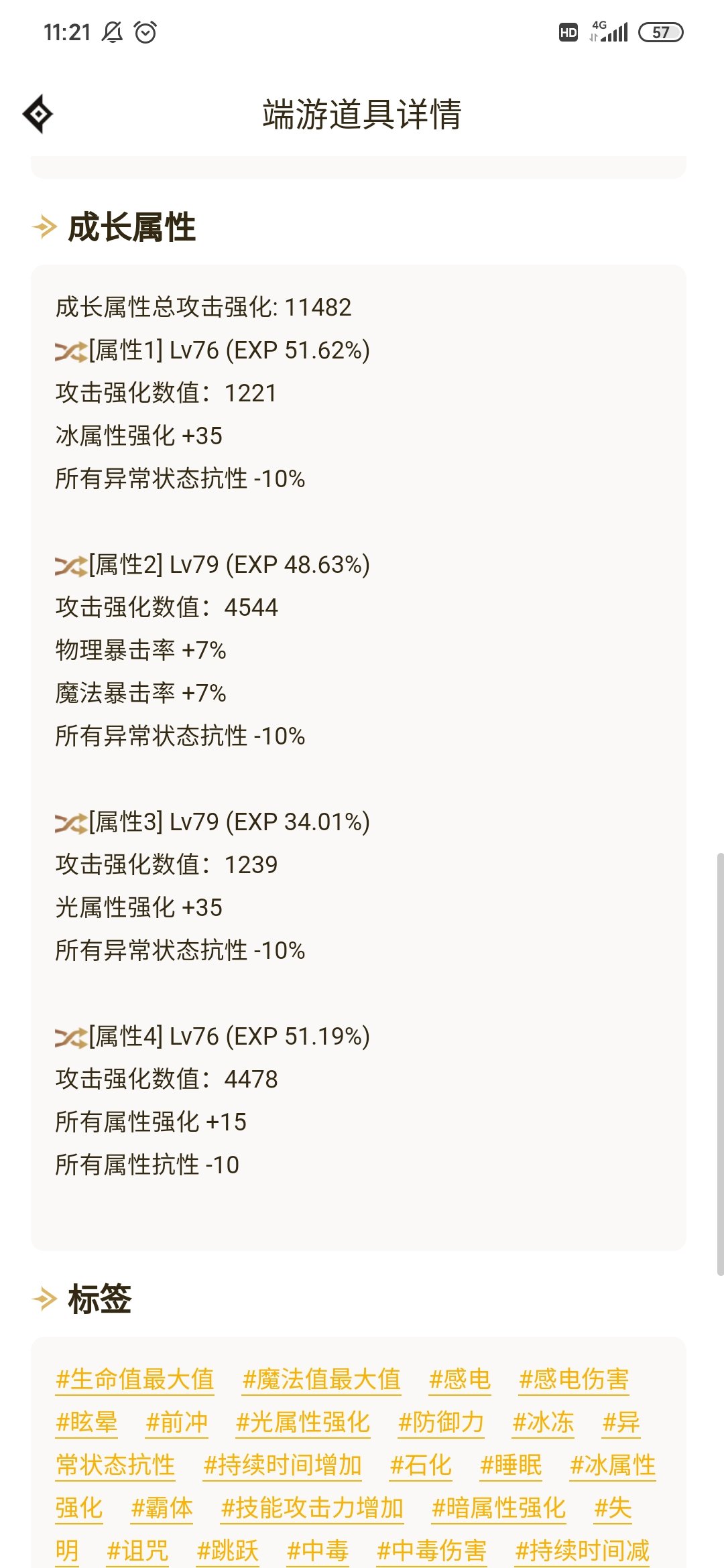Select the #持续时间增加 tag
The image size is (724, 1568).
pyautogui.click(x=283, y=1465)
